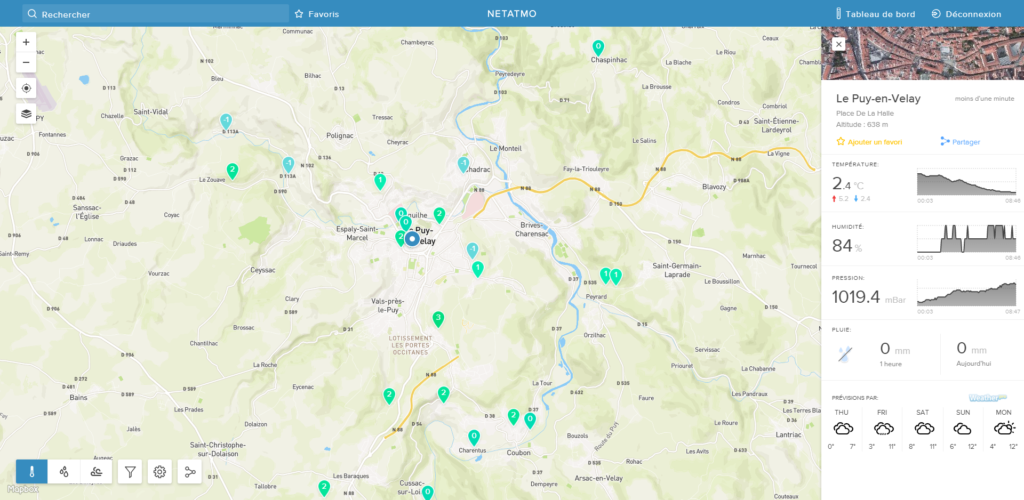Click the Le Puy-en-Velay station title
The width and height of the screenshot is (1024, 500).
click(x=878, y=99)
